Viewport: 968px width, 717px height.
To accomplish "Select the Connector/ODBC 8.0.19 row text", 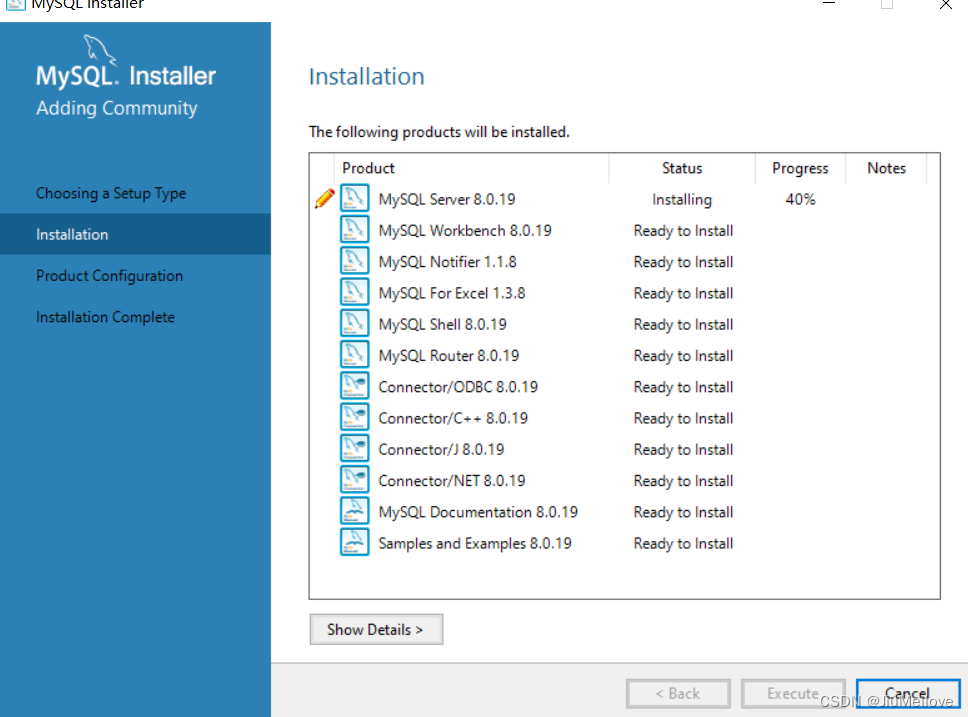I will 458,387.
